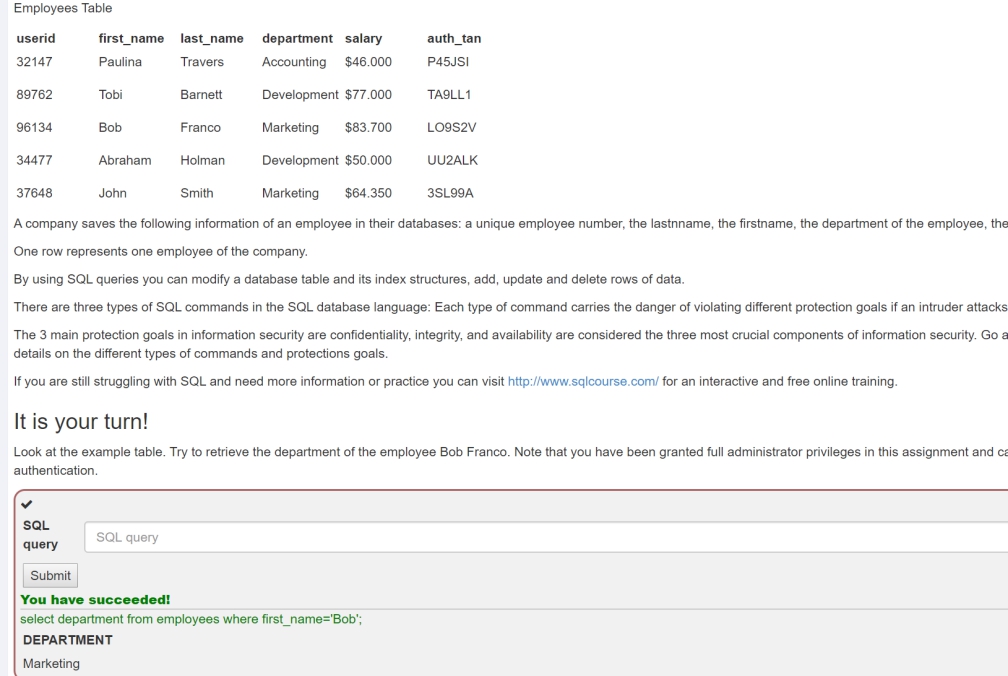This screenshot has width=1008, height=676.
Task: Click Development cell in Tobi's row
Action: (300, 94)
